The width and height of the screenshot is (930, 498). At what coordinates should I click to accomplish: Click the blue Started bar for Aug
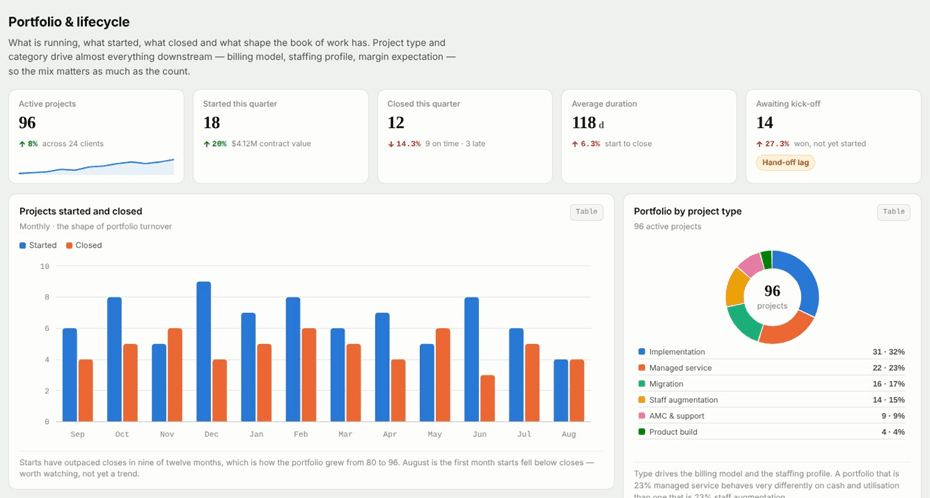tap(560, 391)
